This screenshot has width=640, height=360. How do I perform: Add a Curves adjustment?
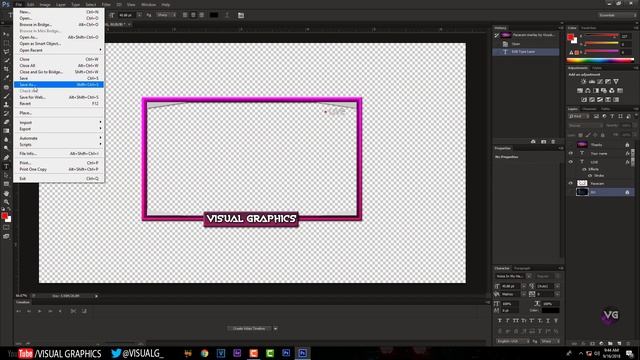coord(600,82)
